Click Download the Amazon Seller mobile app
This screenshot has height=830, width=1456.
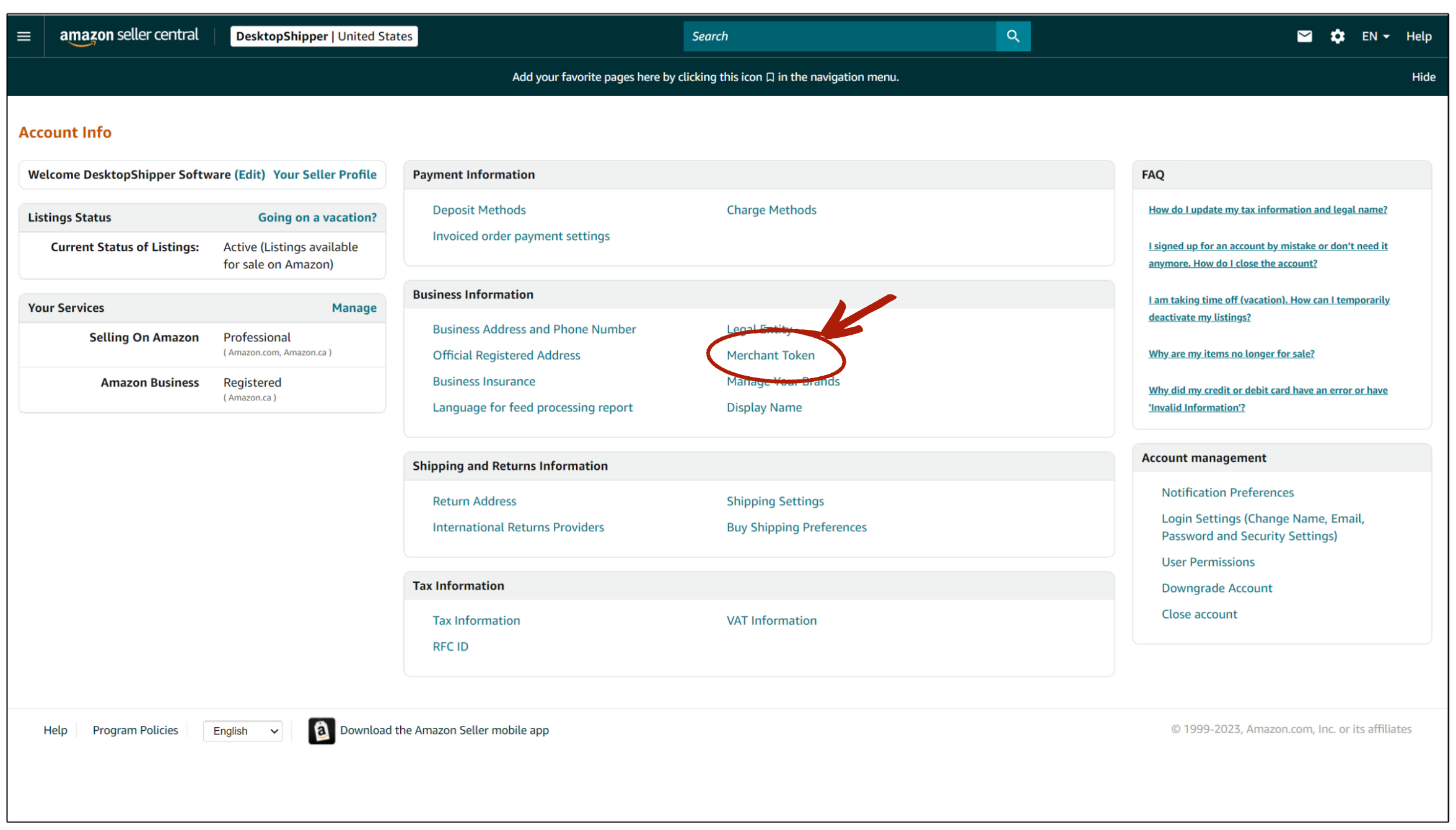tap(444, 730)
